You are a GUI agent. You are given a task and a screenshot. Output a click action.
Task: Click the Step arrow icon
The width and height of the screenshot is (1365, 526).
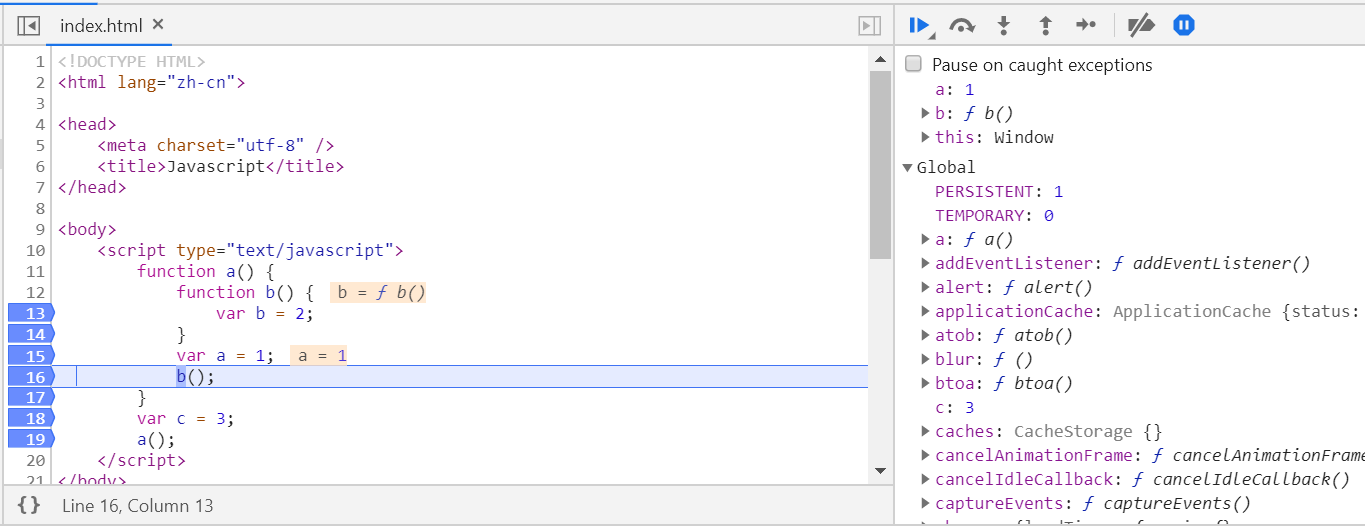(1087, 25)
